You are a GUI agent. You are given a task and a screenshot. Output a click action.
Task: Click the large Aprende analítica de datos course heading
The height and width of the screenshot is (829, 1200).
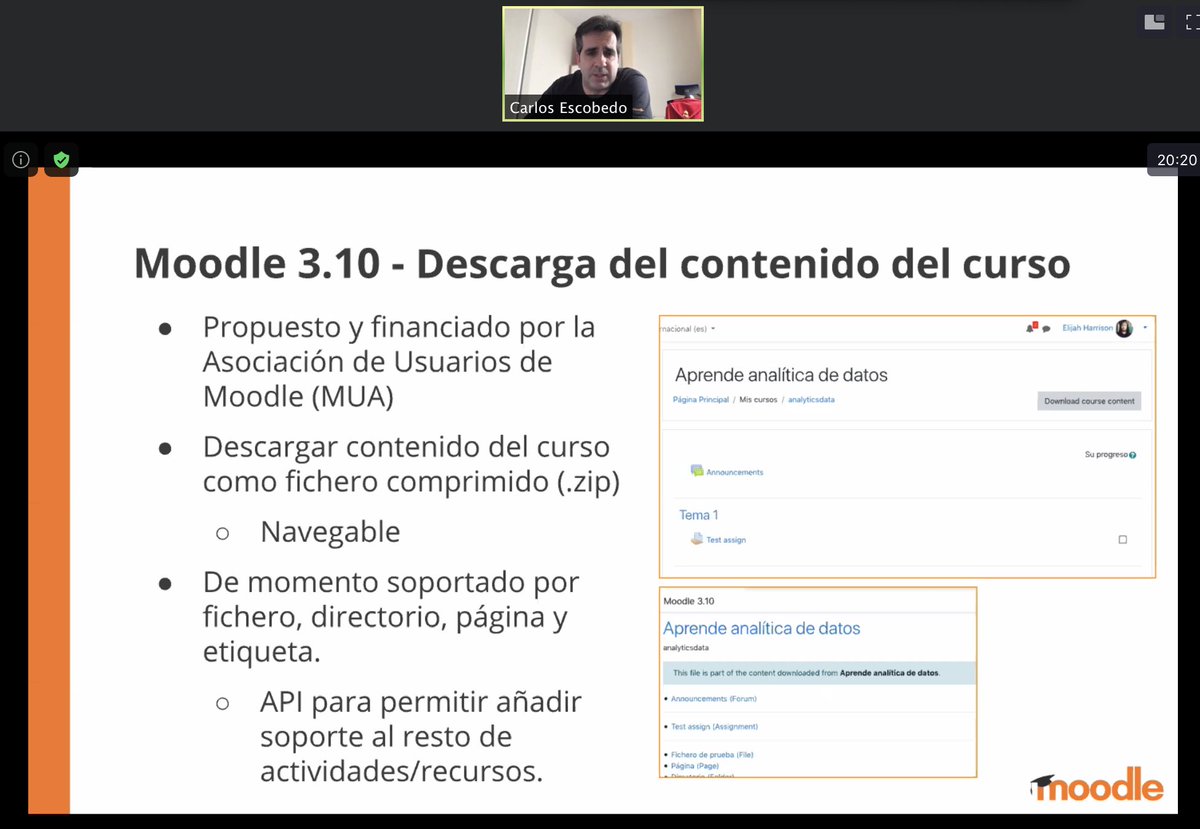pos(781,375)
